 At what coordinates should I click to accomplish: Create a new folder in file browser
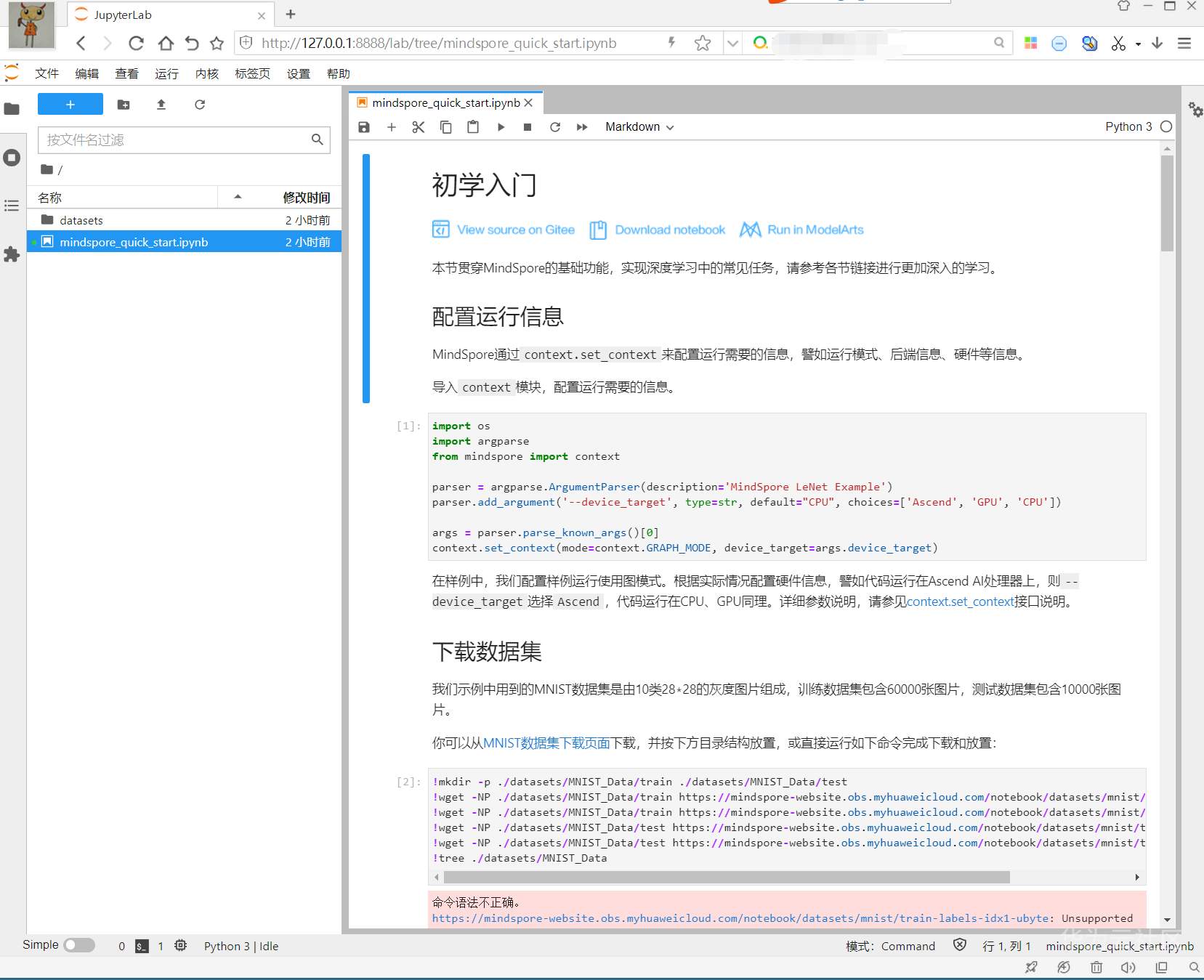[x=124, y=105]
